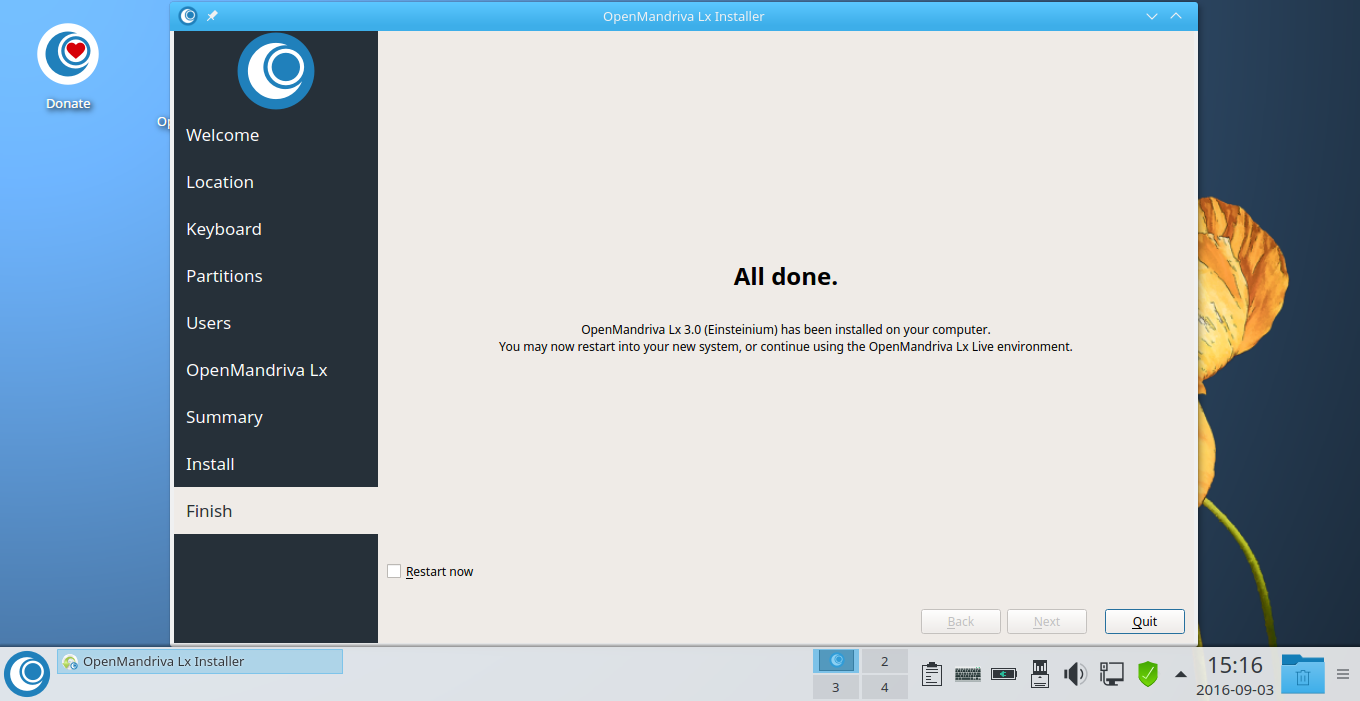Click the installer window menu icon in titlebar
This screenshot has width=1360, height=701.
pyautogui.click(x=188, y=16)
